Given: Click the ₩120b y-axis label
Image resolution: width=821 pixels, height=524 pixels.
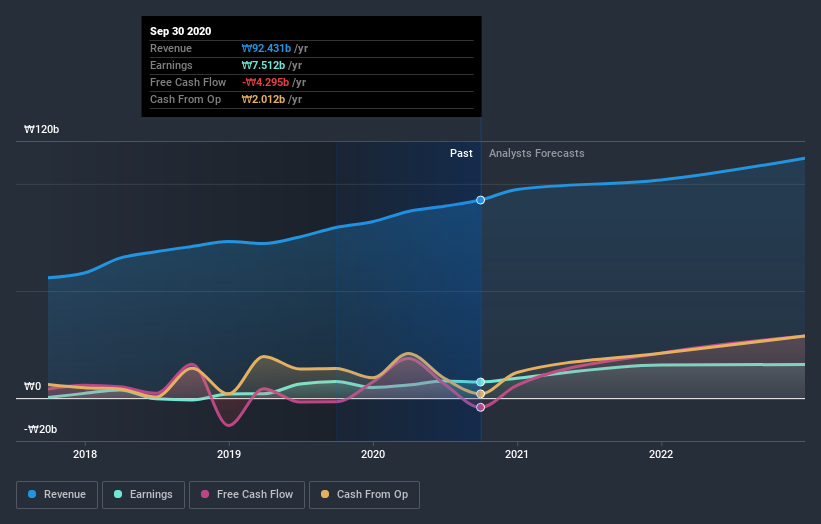Looking at the screenshot, I should tap(41, 129).
